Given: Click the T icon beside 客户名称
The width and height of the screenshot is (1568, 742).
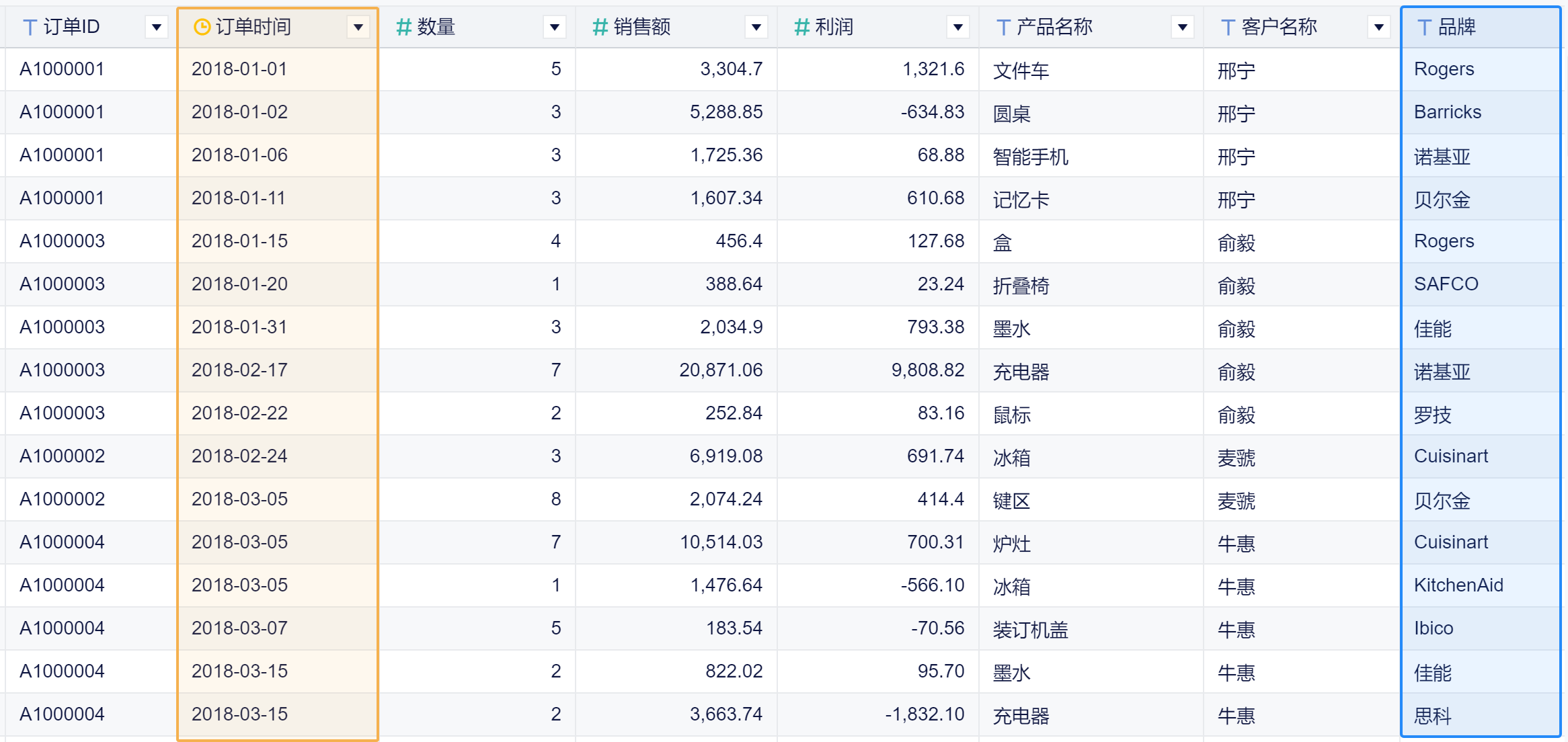Looking at the screenshot, I should pos(1228,28).
